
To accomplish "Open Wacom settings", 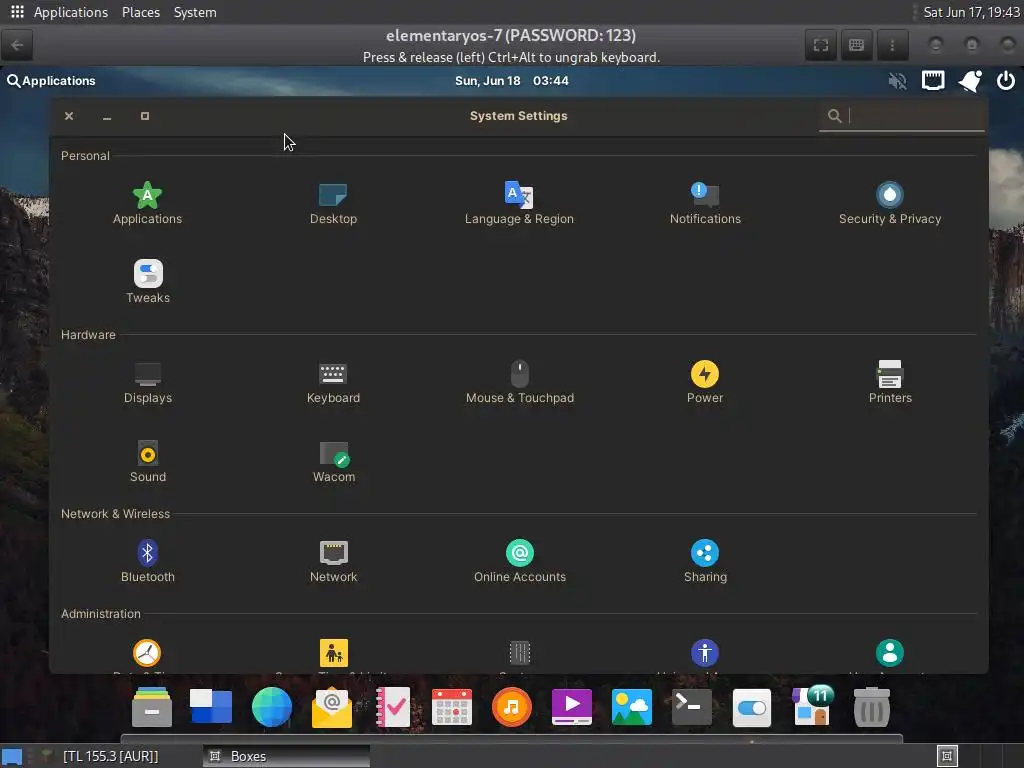I will [333, 462].
